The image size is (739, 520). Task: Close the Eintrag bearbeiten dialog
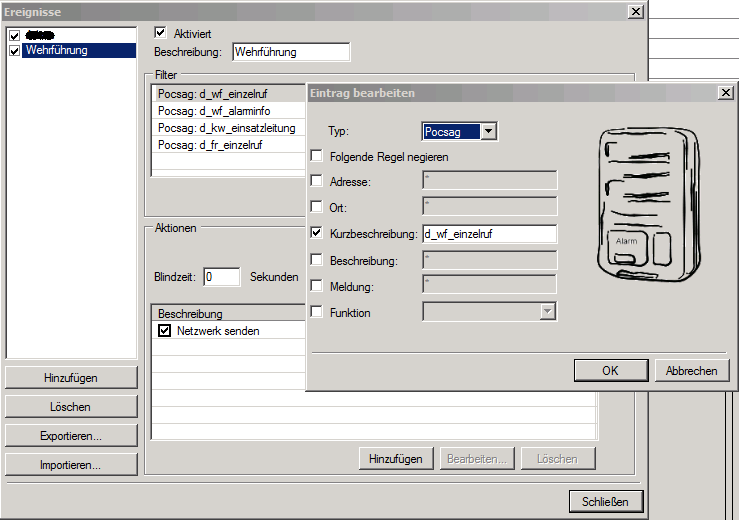pos(725,92)
